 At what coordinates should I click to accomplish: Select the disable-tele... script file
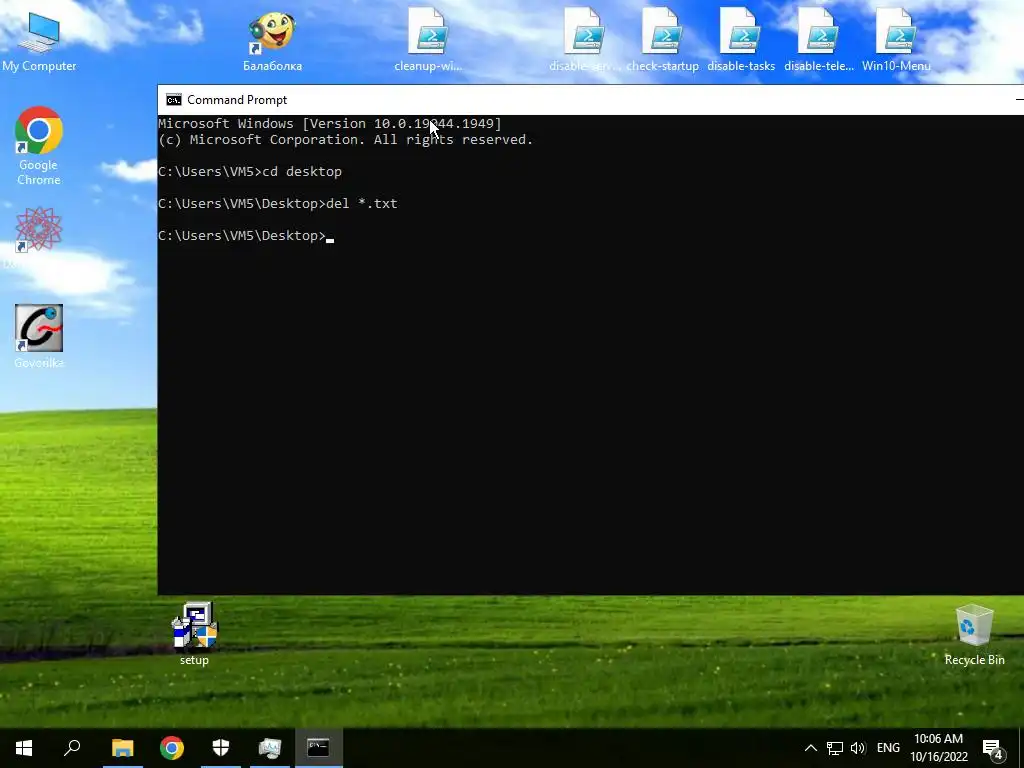coord(819,39)
